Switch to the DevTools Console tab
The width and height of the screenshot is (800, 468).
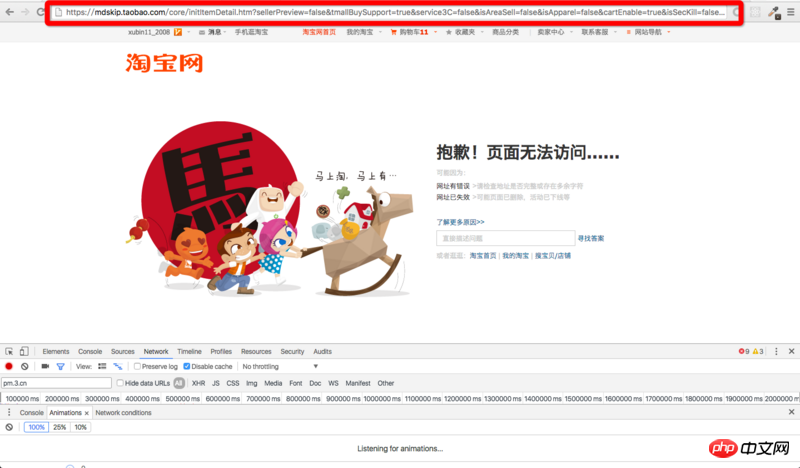point(90,351)
